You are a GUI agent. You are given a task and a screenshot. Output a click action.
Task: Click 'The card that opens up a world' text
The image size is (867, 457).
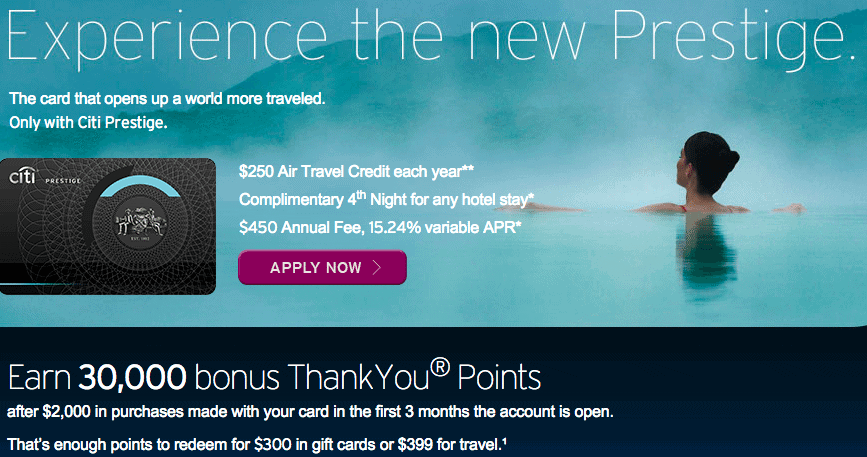point(167,100)
